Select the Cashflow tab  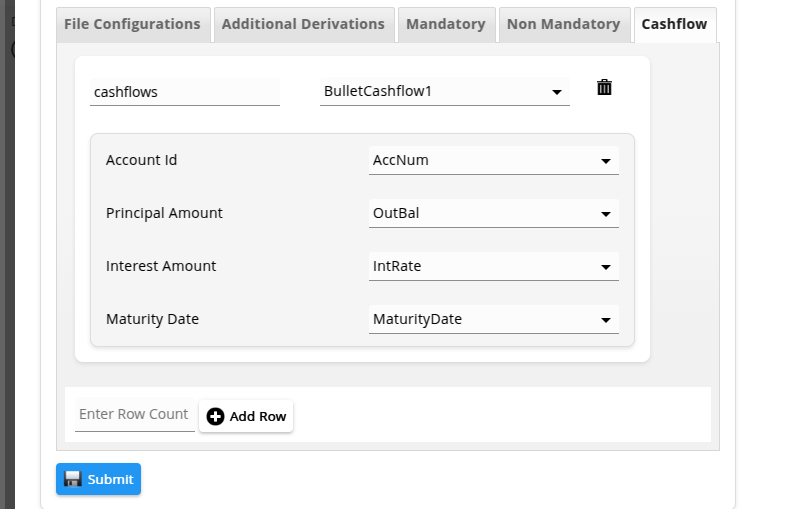pyautogui.click(x=675, y=24)
